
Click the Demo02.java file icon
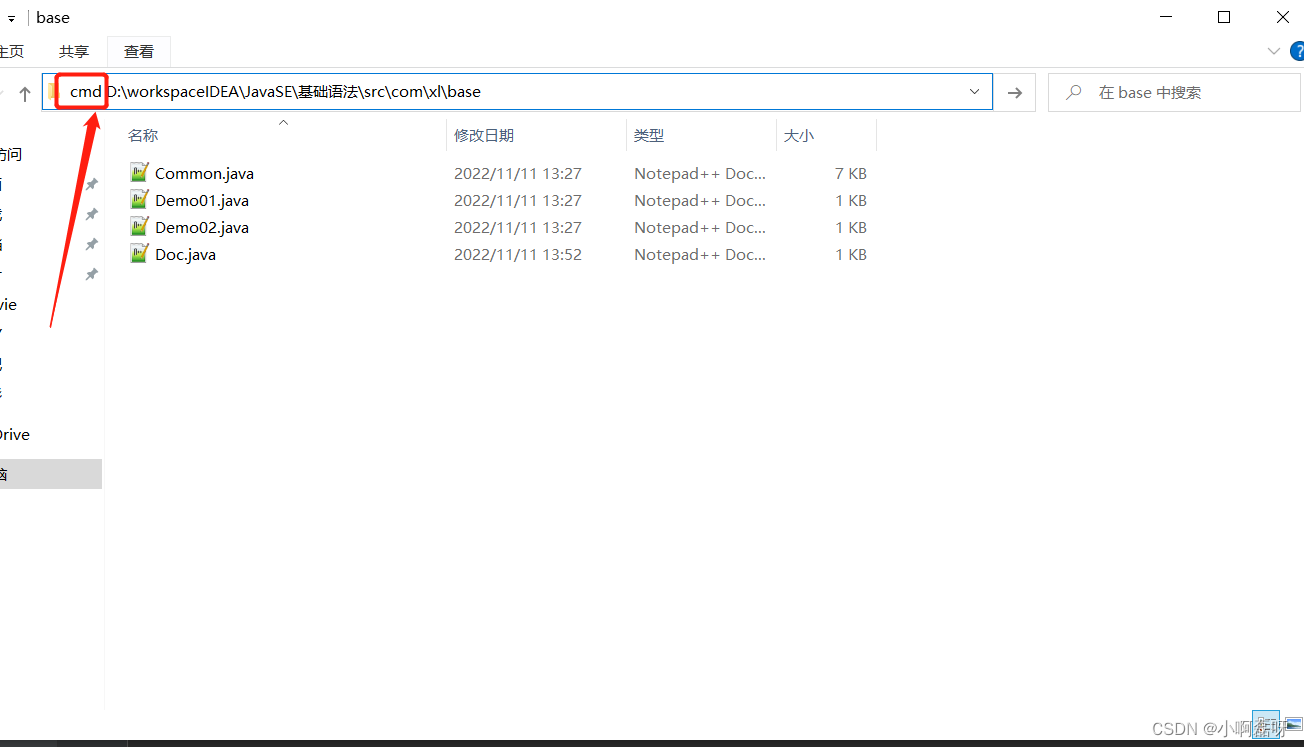pyautogui.click(x=139, y=227)
